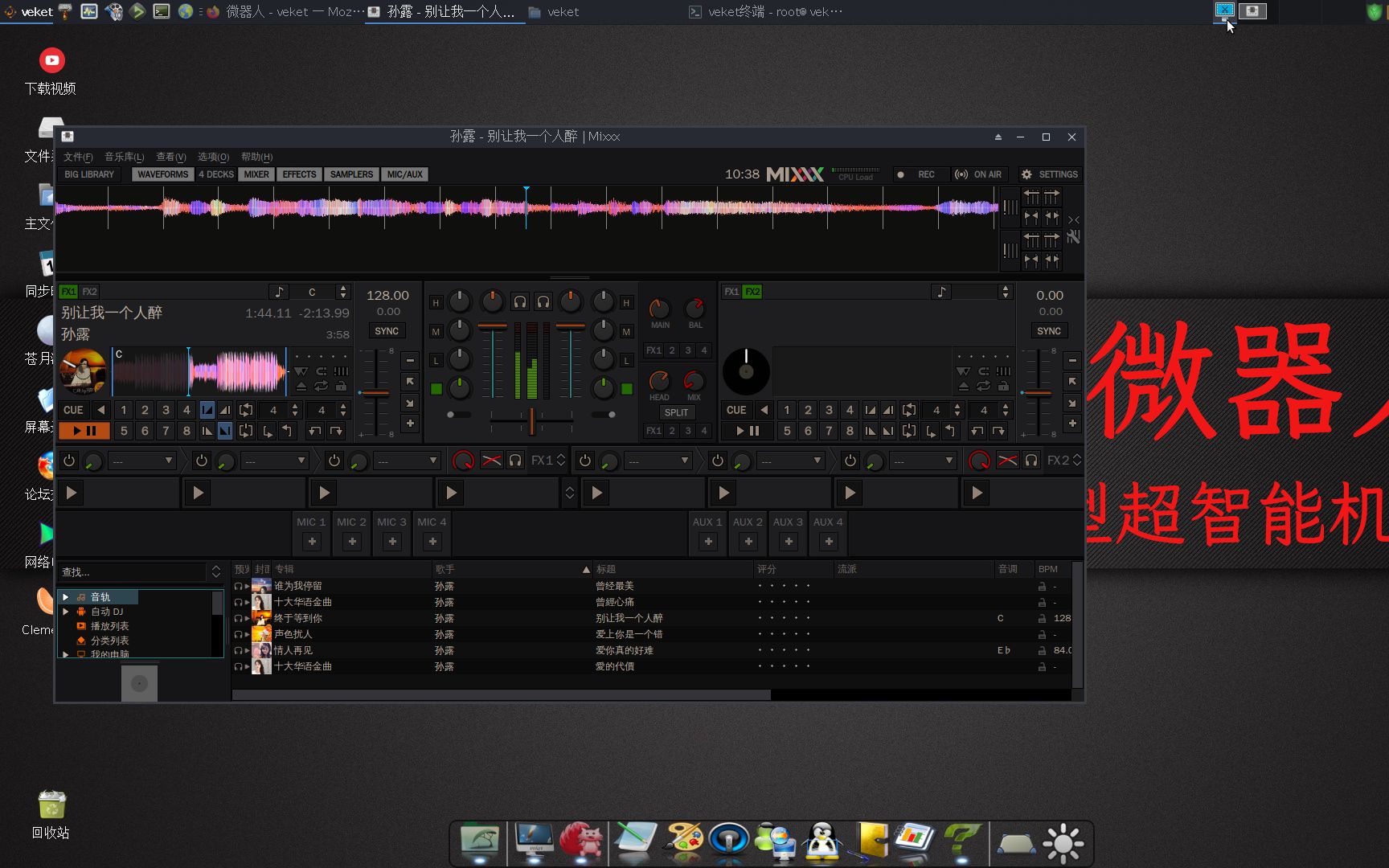1389x868 pixels.
Task: Click the 查找 search field
Action: (x=133, y=572)
